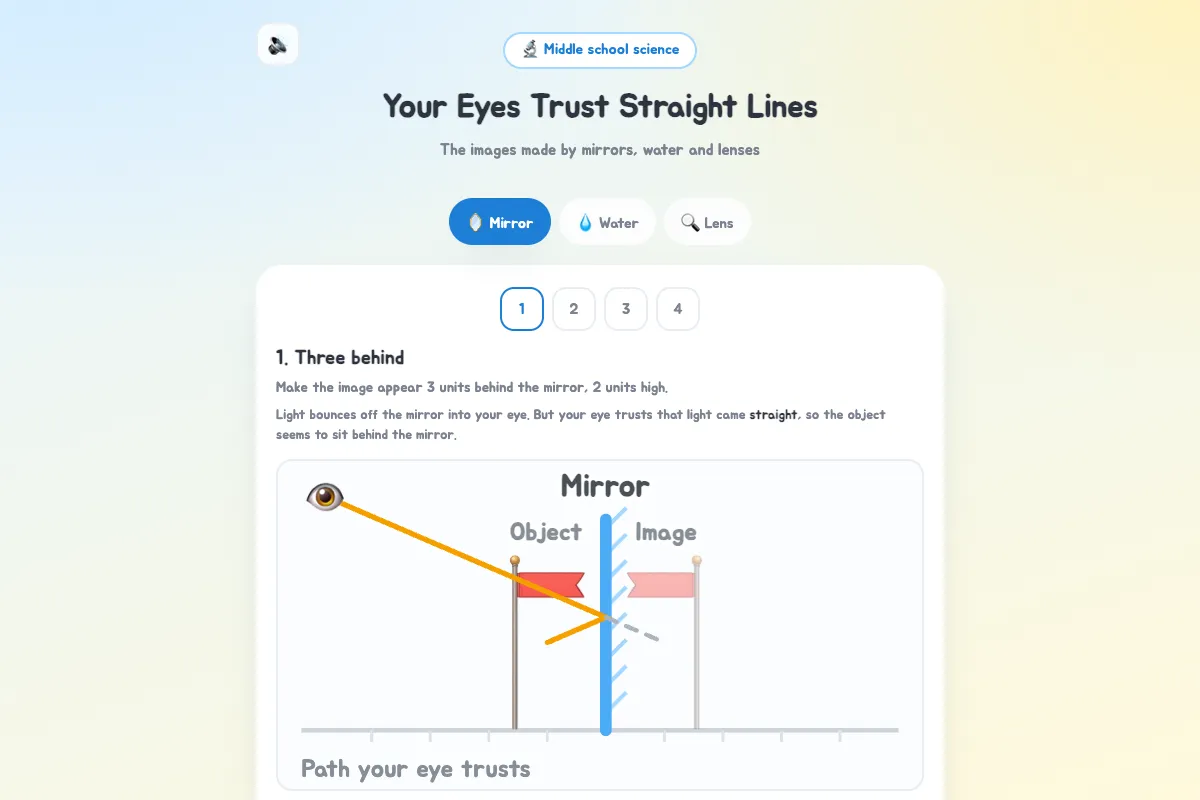Click the orange light ray line

tap(470, 558)
